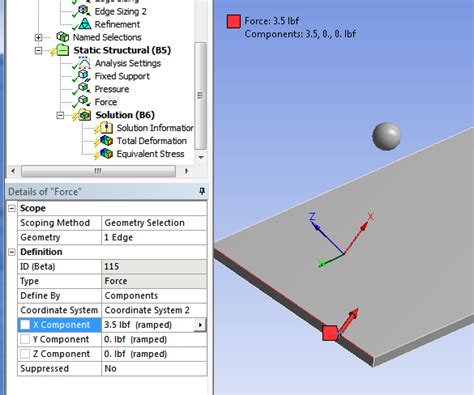
Task: Select Analysis Settings tree item
Action: point(128,63)
